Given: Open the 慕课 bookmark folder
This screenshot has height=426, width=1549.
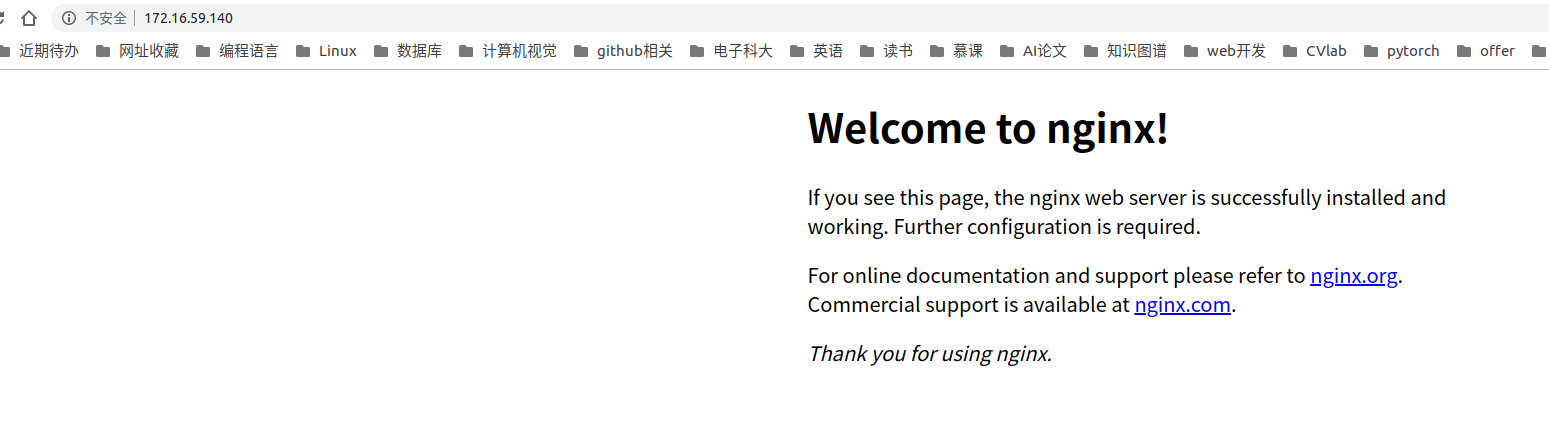Looking at the screenshot, I should 956,51.
